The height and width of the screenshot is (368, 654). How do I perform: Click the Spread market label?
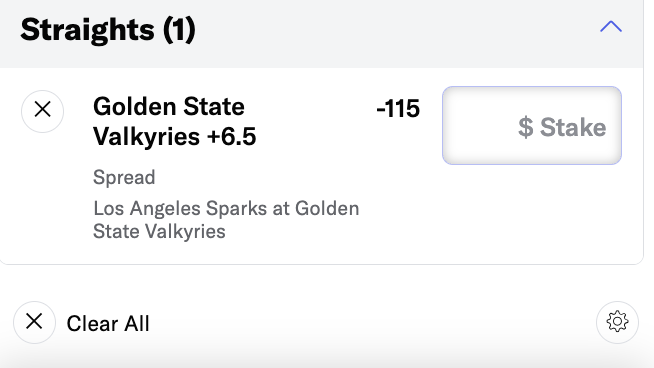(124, 177)
